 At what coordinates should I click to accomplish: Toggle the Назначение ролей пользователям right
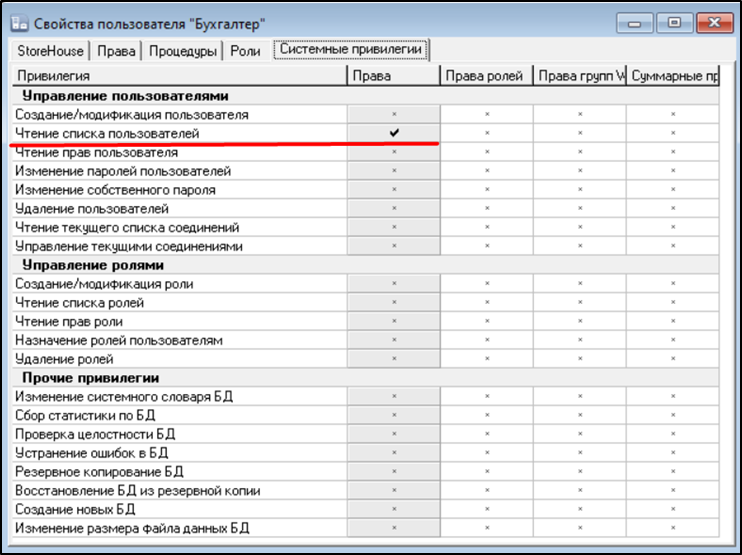click(x=393, y=341)
